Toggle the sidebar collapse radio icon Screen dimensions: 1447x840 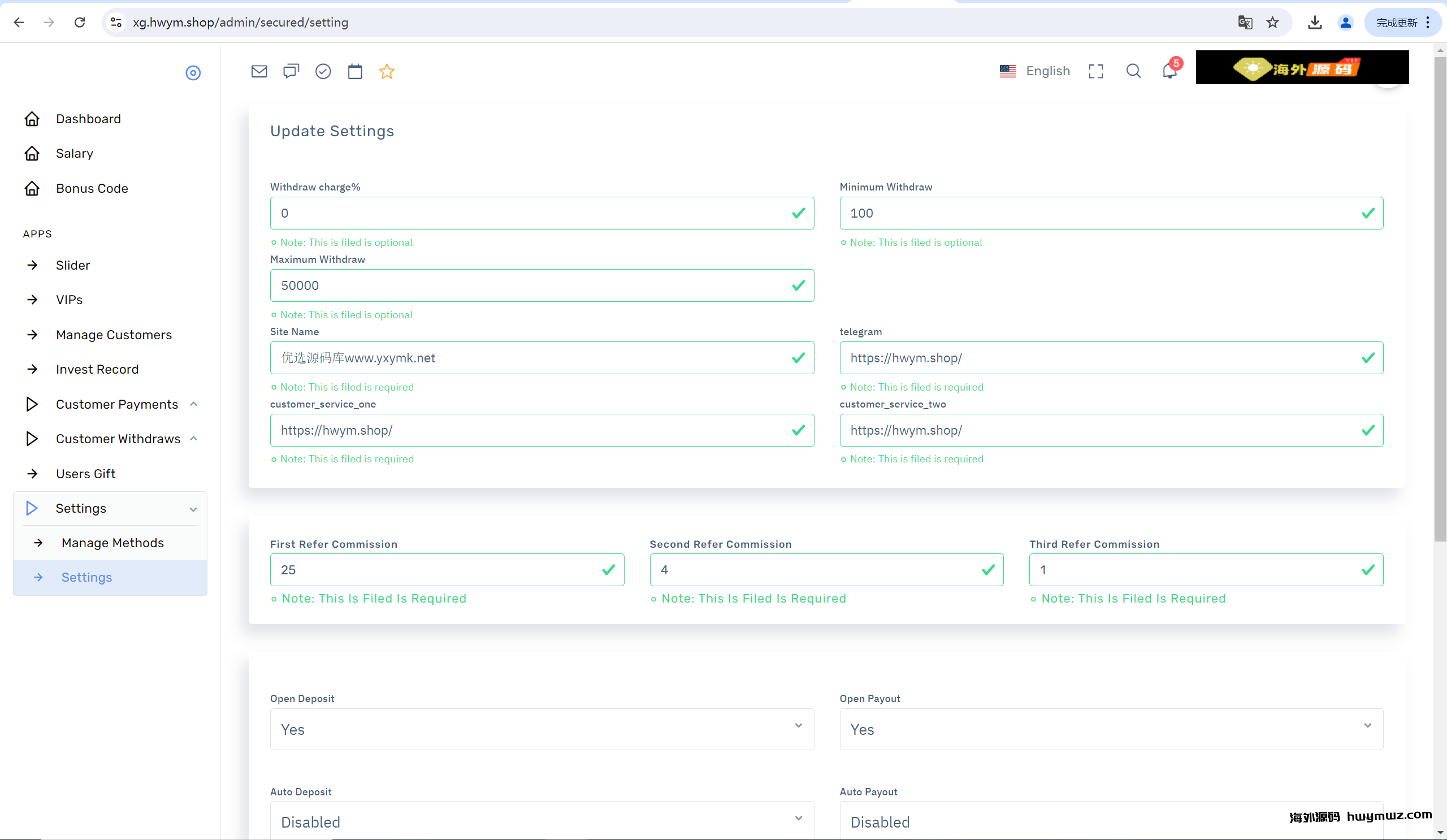click(193, 73)
